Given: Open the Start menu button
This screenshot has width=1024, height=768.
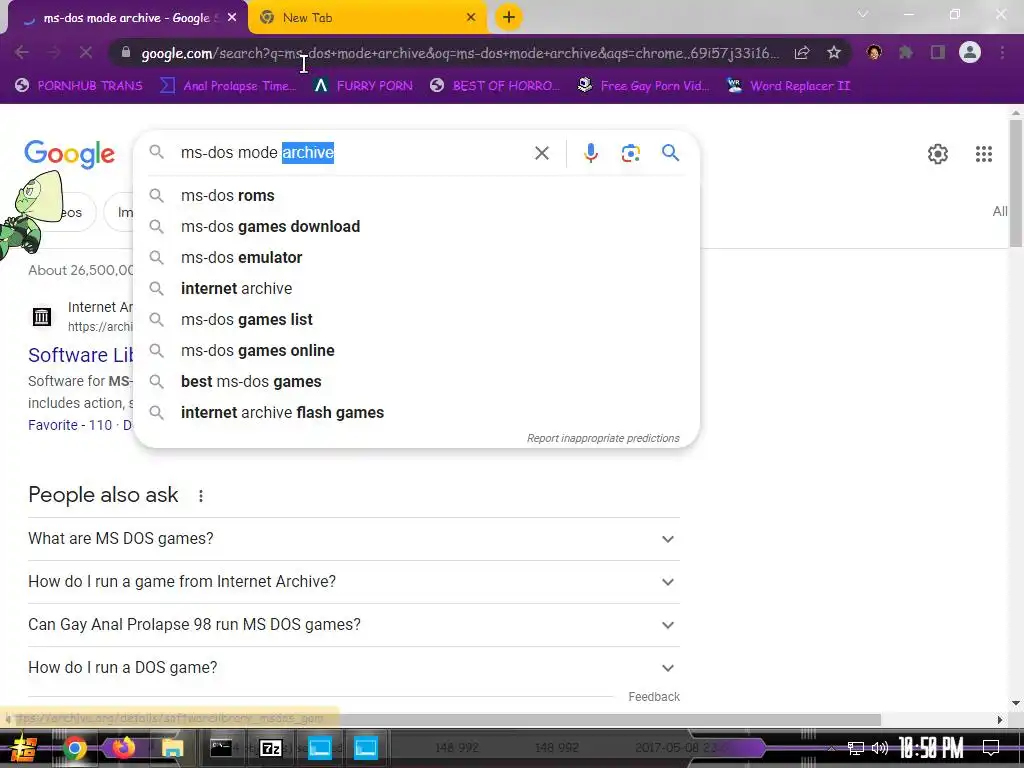Looking at the screenshot, I should click(25, 748).
